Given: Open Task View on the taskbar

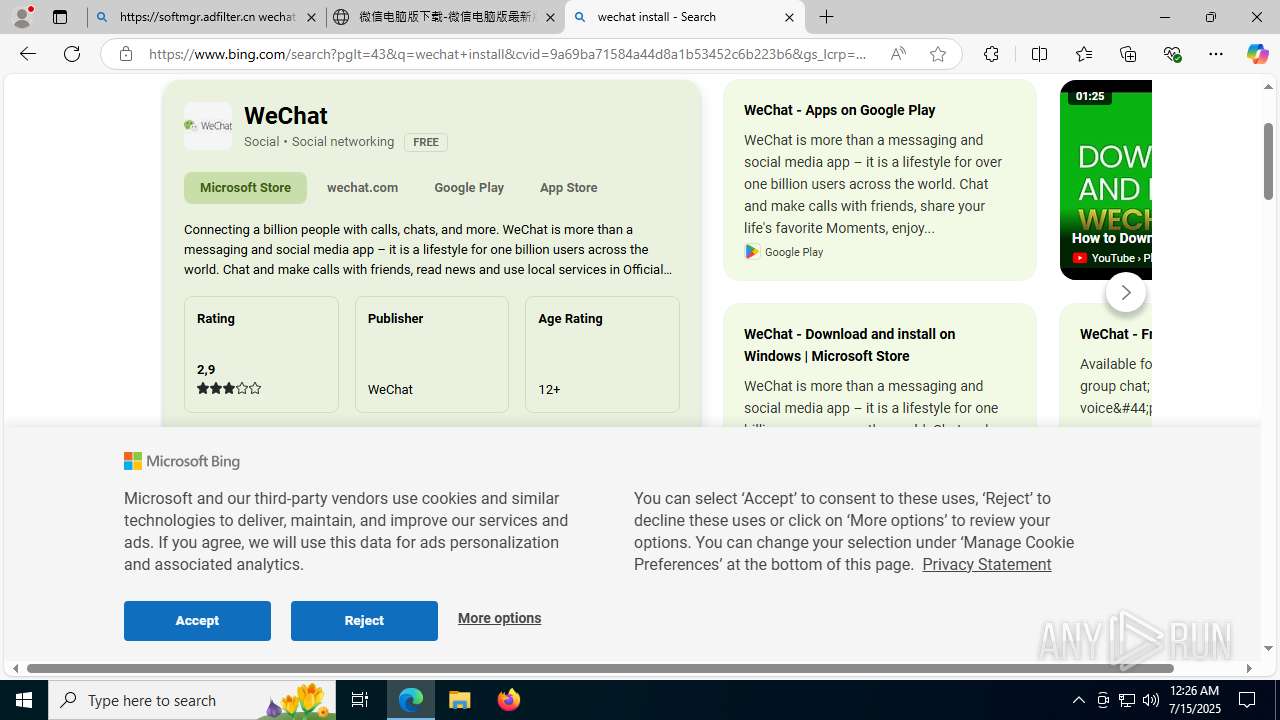Looking at the screenshot, I should (x=360, y=700).
